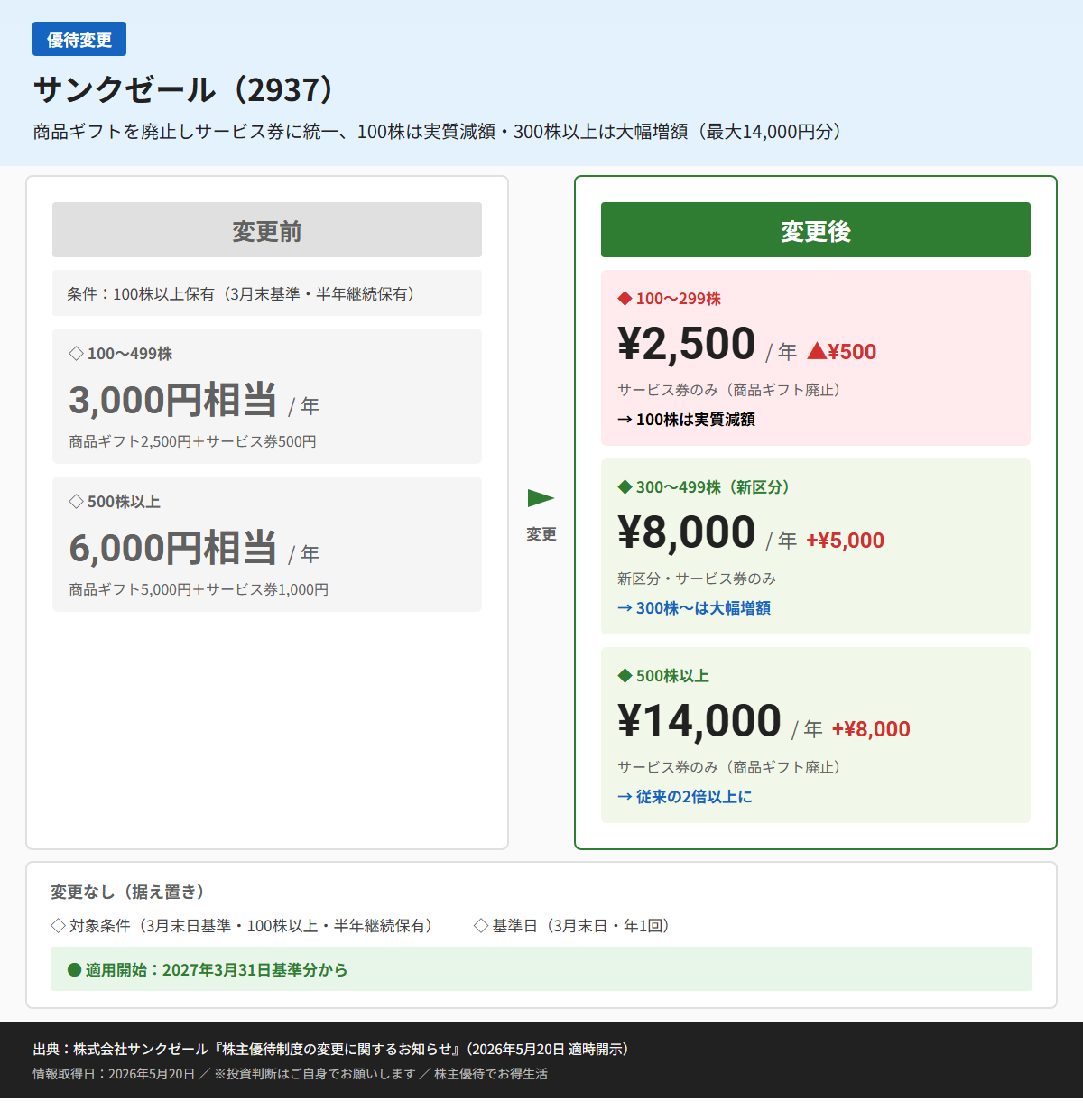1083x1120 pixels.
Task: Click the diamond icon beside 基準日
Action: [481, 926]
